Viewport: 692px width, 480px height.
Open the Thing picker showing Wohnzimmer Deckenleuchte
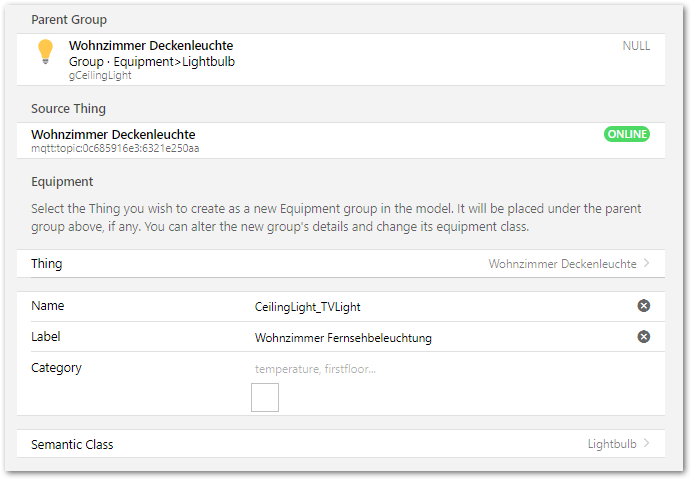click(x=562, y=264)
